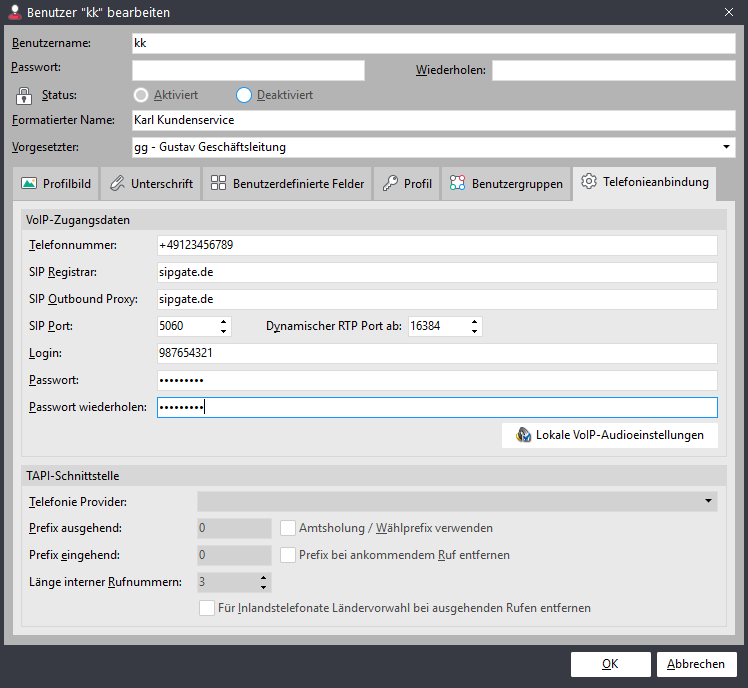Click the Prefix eingehend field
748x688 pixels.
point(234,555)
